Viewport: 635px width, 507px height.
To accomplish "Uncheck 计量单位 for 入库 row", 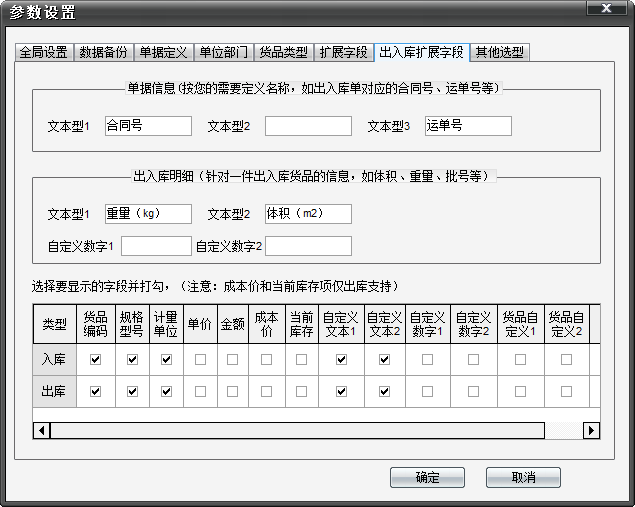I will [166, 360].
